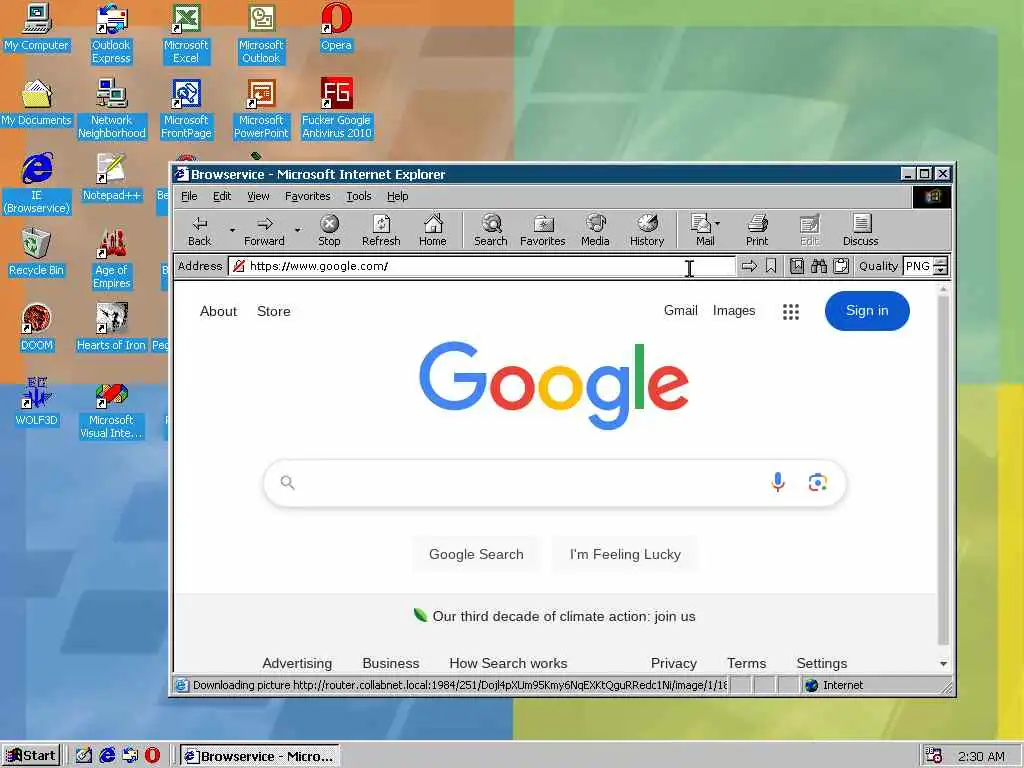Click the Browservice taskbar window button
The height and width of the screenshot is (768, 1024).
tap(260, 756)
